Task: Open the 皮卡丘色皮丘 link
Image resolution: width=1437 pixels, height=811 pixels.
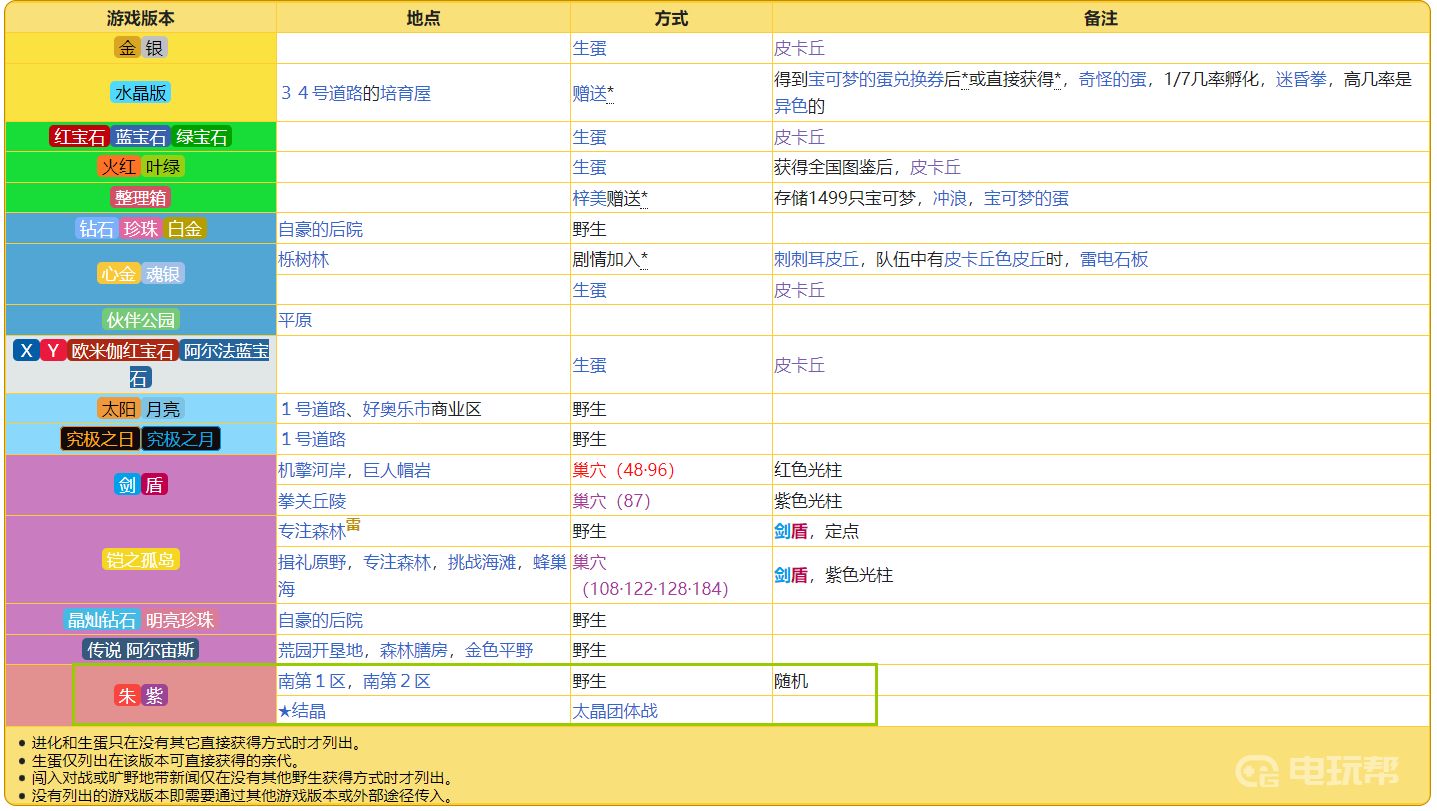Action: [995, 259]
